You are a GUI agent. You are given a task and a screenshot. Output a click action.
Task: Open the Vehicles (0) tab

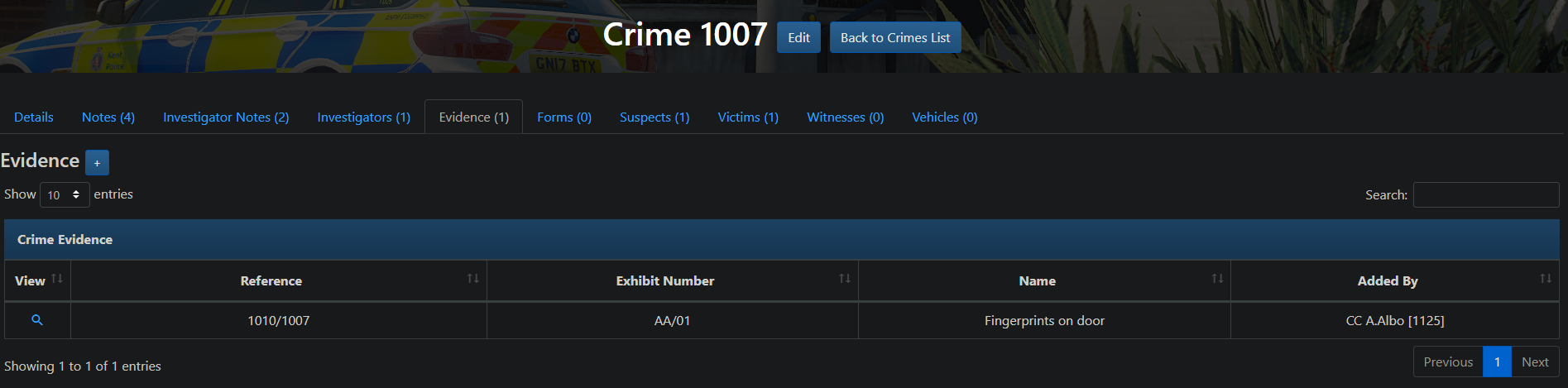coord(944,117)
